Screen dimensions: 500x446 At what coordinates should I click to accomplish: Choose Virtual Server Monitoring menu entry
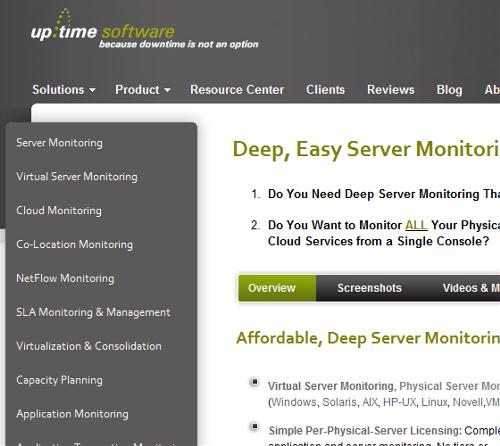click(77, 177)
